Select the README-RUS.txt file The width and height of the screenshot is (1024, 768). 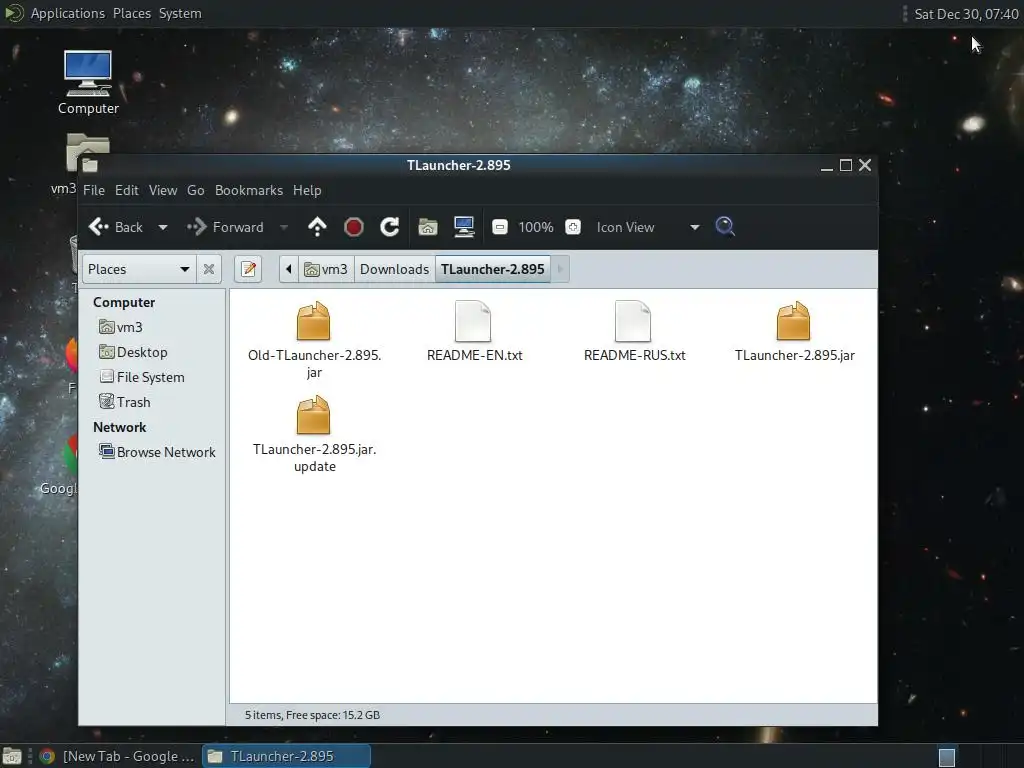(x=635, y=332)
